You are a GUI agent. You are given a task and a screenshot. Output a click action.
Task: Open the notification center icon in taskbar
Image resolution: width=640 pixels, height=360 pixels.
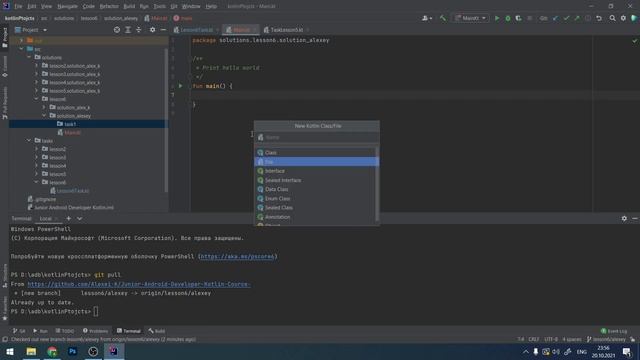coord(627,351)
